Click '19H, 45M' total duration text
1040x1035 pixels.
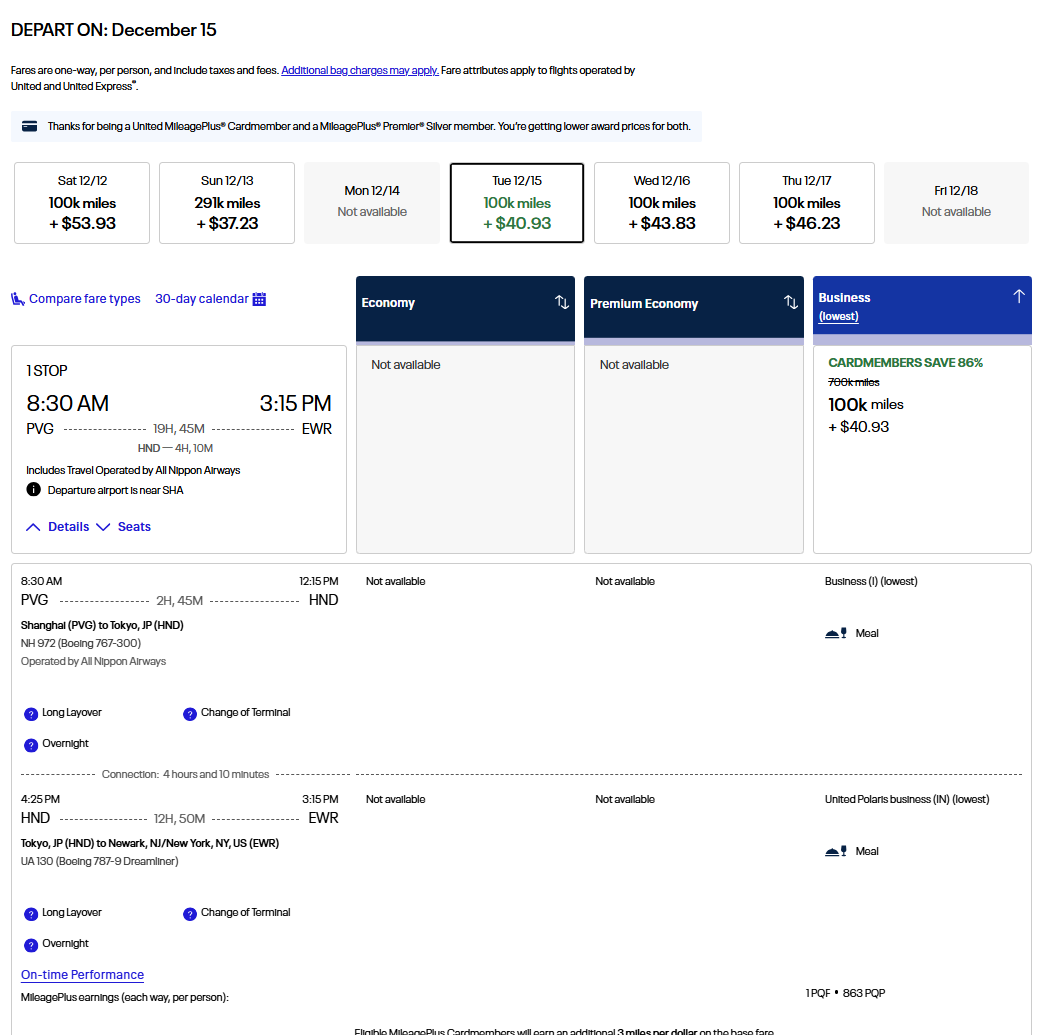point(179,429)
